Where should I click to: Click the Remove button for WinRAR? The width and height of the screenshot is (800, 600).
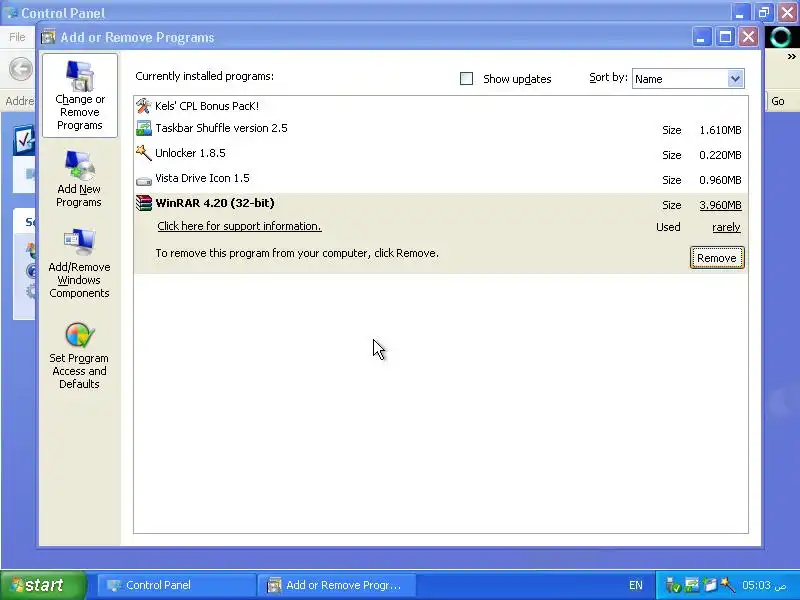point(716,258)
